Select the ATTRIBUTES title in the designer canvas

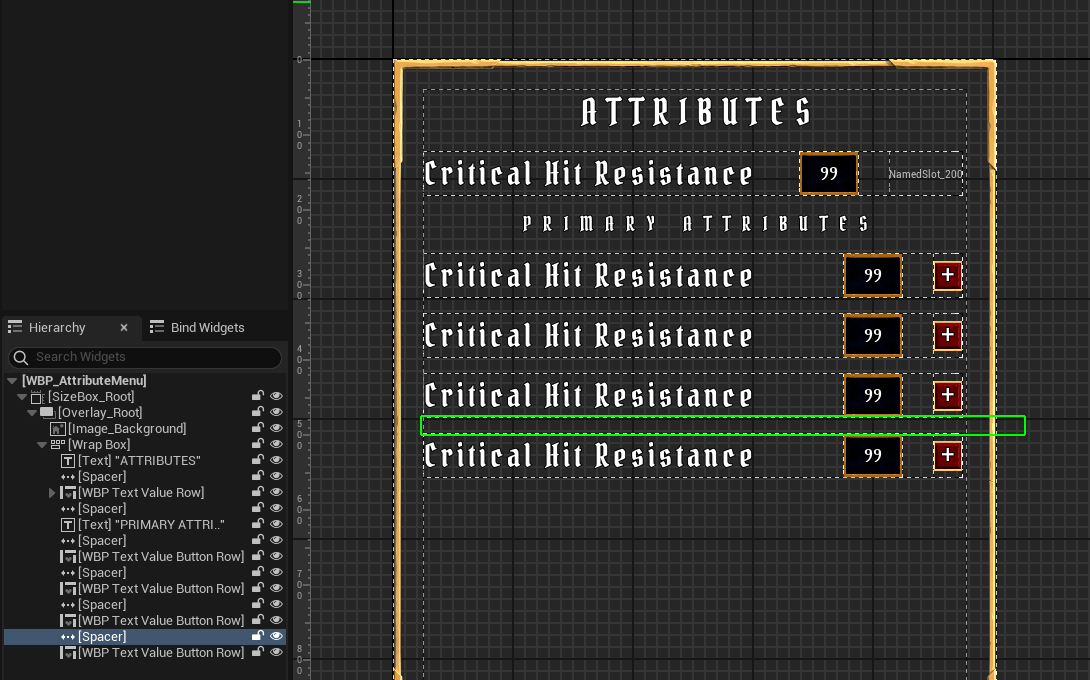(x=696, y=112)
